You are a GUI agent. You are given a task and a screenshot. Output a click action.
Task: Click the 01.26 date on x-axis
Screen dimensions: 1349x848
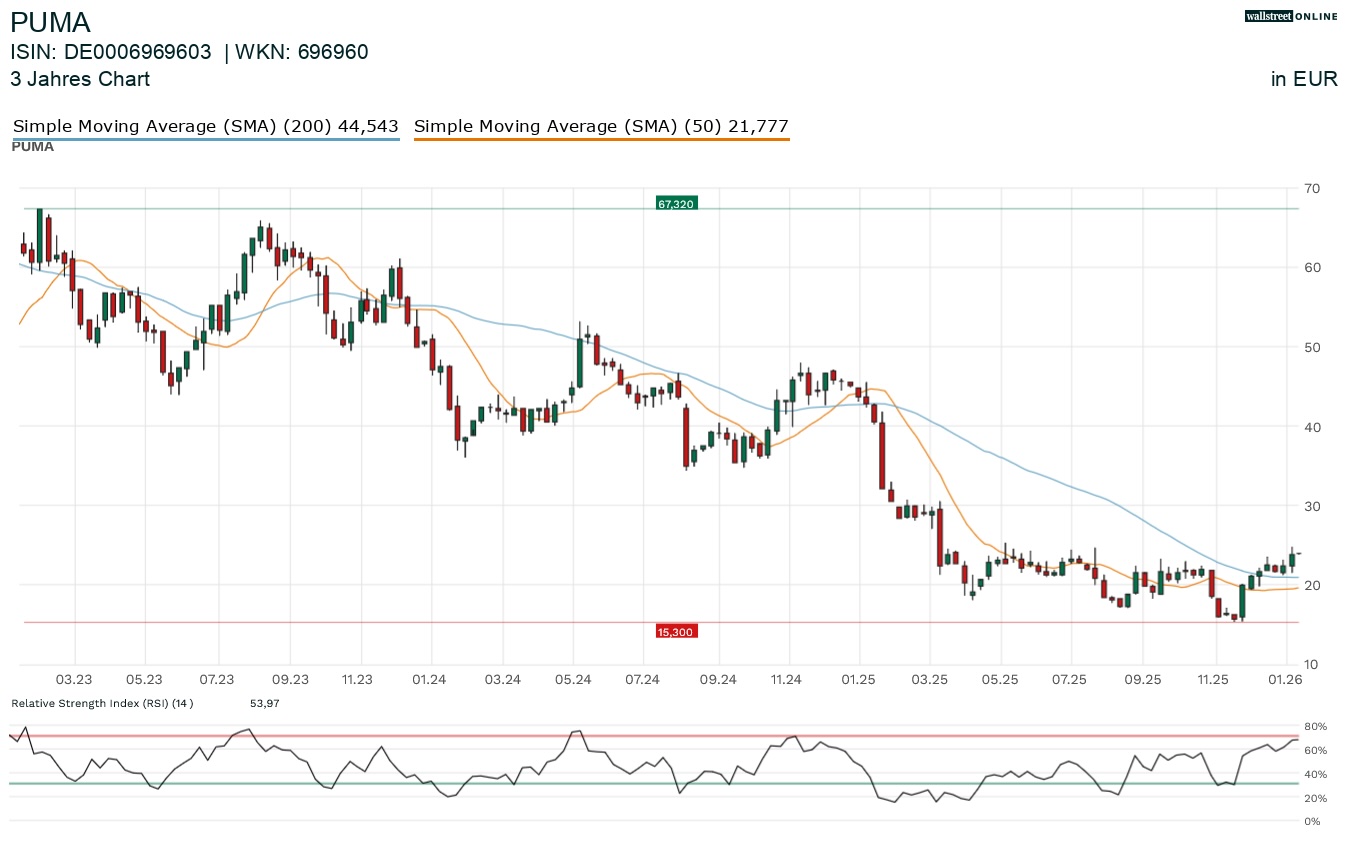point(1285,680)
